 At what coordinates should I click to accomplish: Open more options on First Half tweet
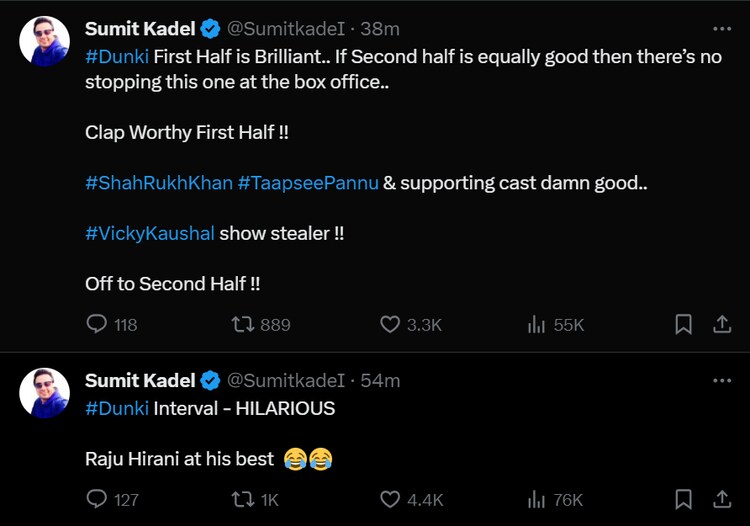721,30
